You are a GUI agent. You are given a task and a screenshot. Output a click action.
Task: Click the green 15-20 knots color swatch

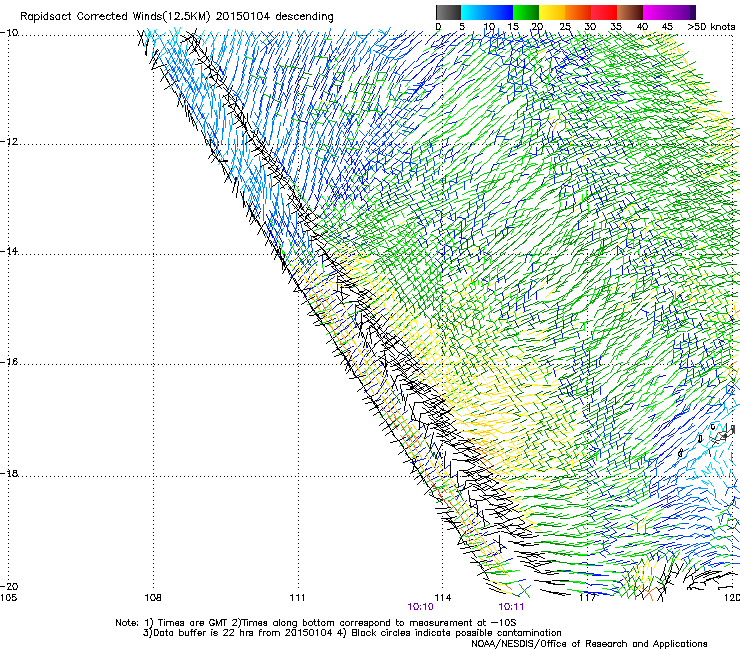point(526,12)
